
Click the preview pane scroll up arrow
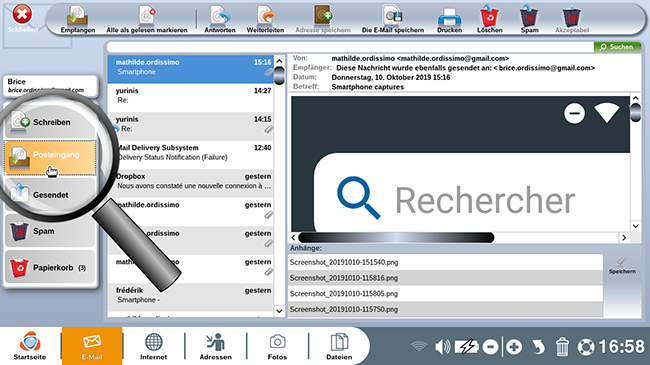[635, 98]
